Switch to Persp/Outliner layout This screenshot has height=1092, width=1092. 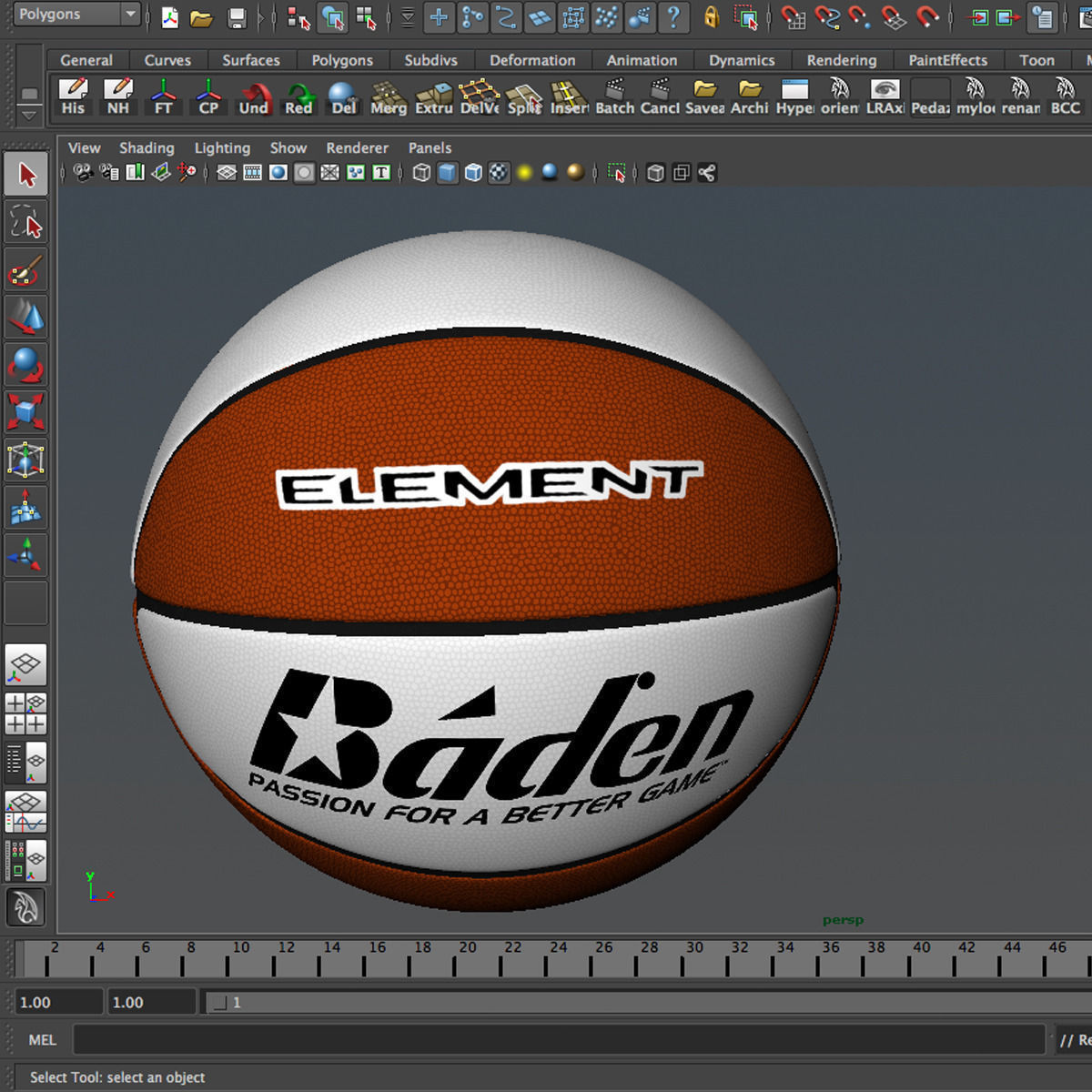click(26, 763)
